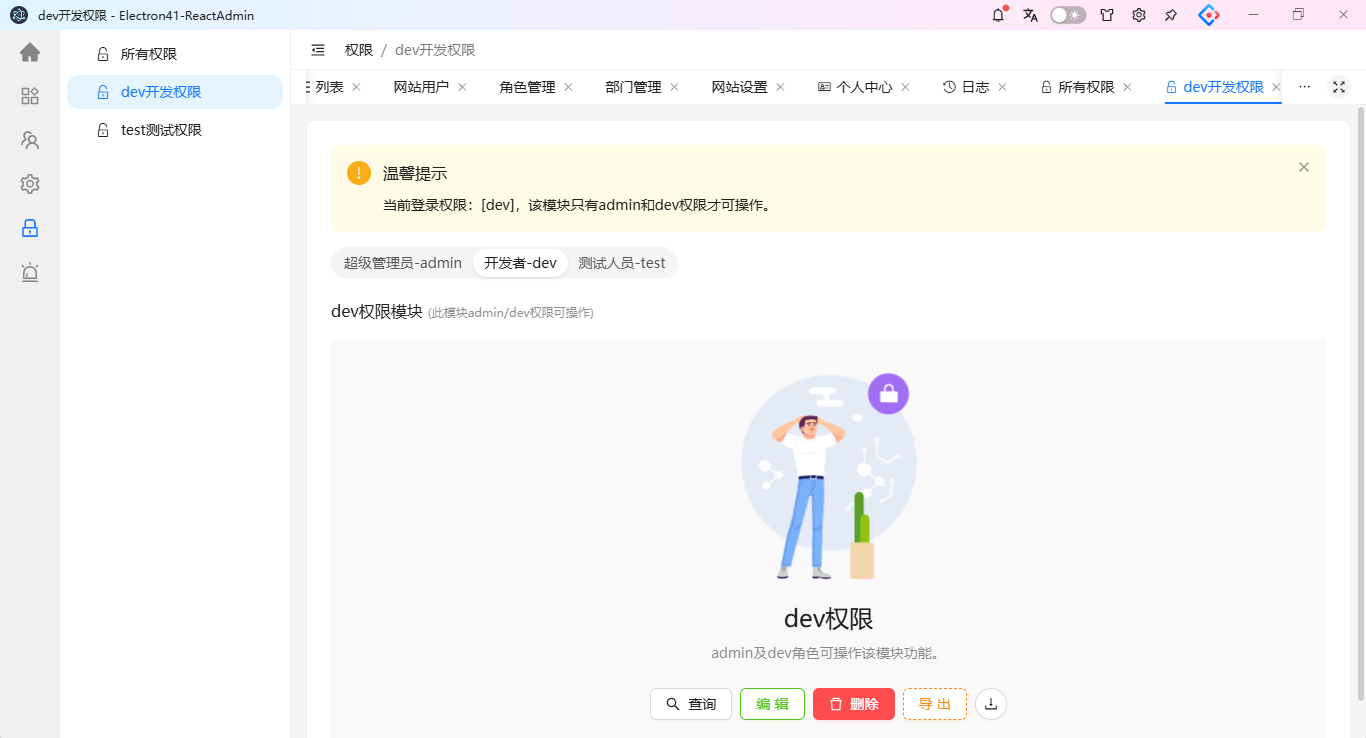Open 所有权限 in the side menu
This screenshot has height=738, width=1366.
pyautogui.click(x=175, y=54)
